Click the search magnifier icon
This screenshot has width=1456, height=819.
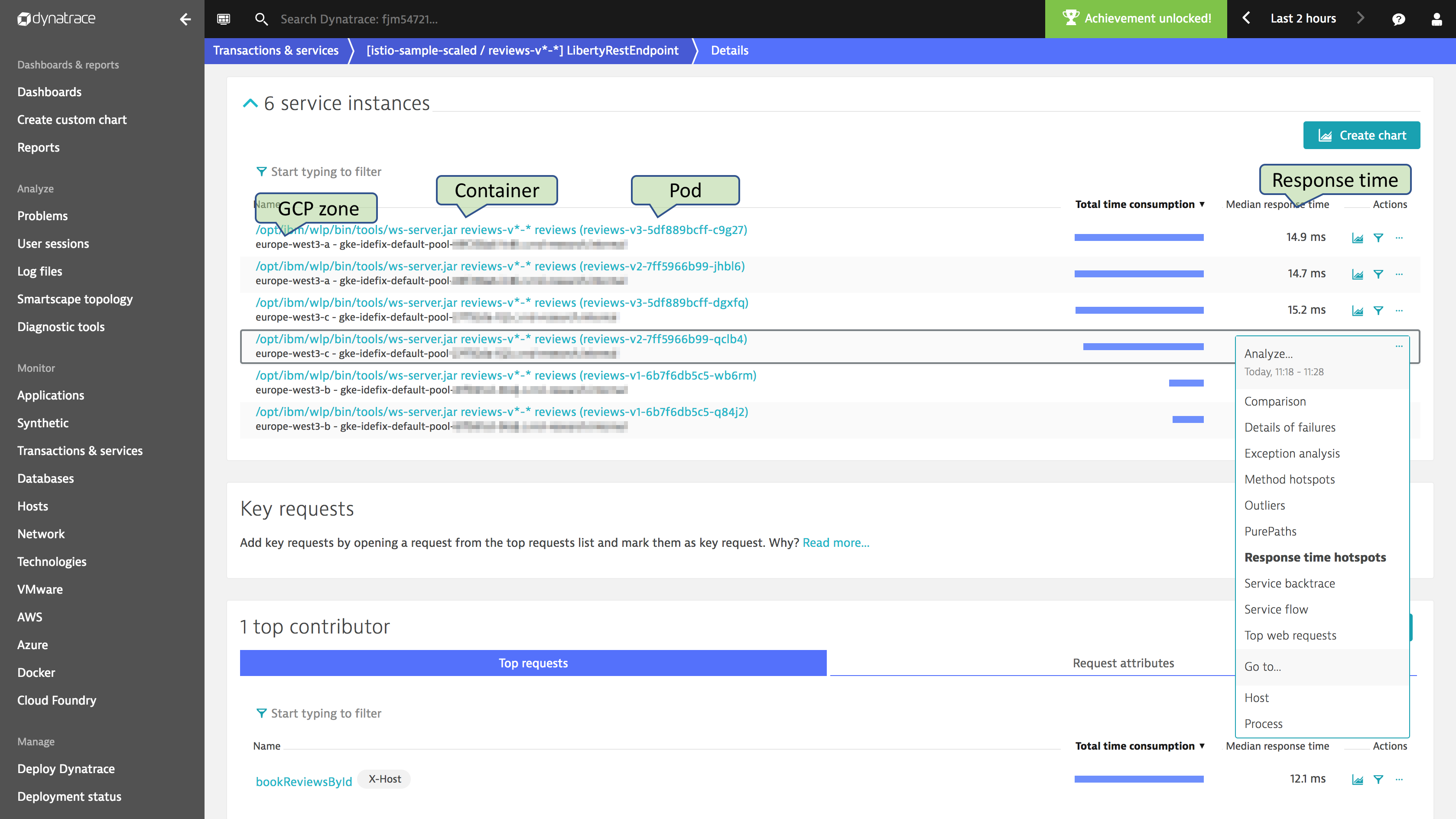click(260, 19)
